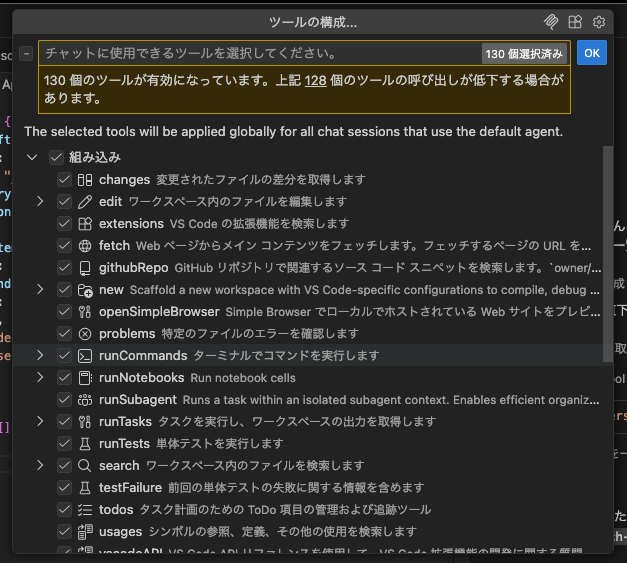
Task: Click the runNotebooks notebook icon
Action: click(85, 378)
